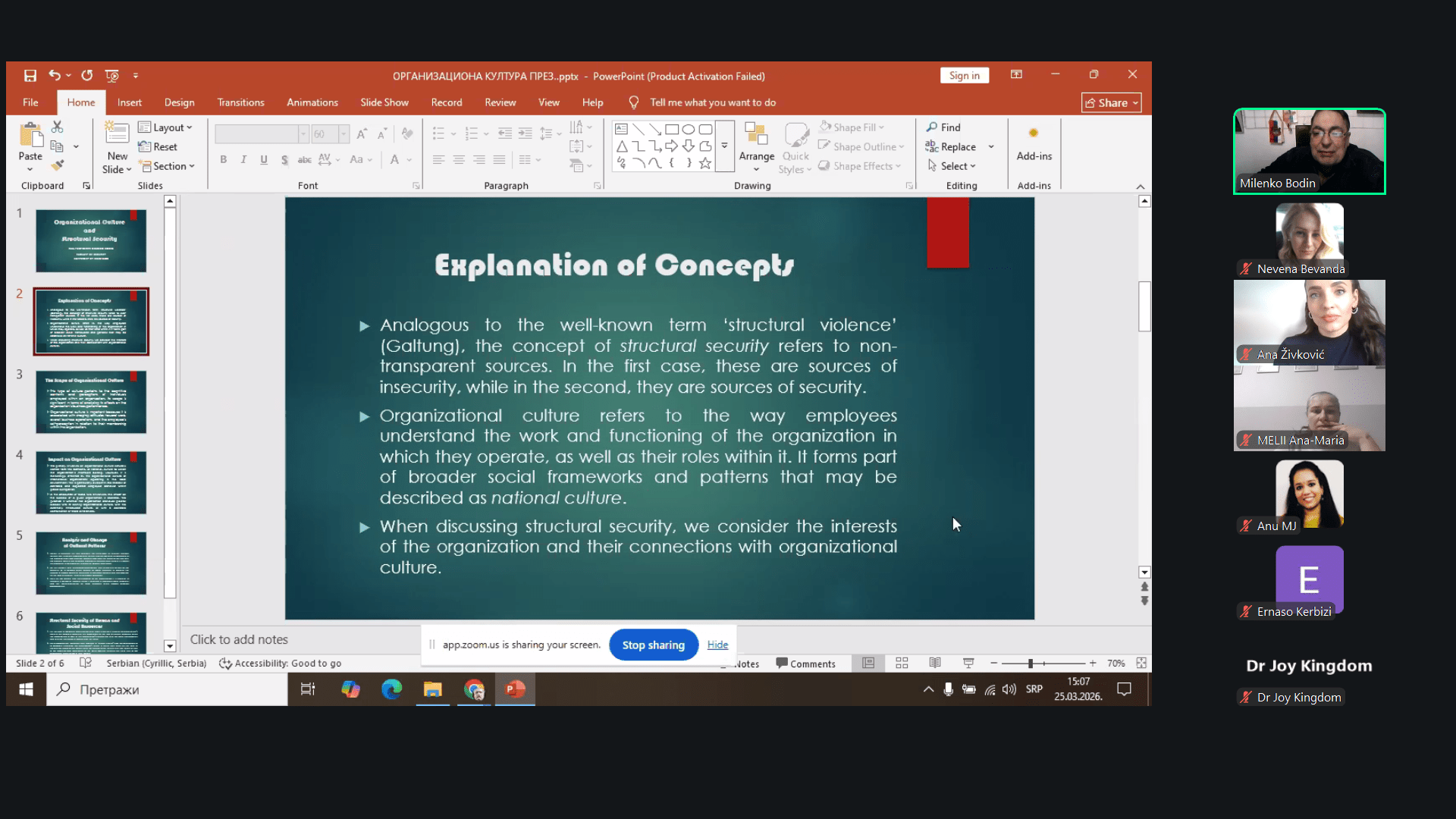Click the Undo arrow icon
Screen dimensions: 1456x819
pos(55,75)
